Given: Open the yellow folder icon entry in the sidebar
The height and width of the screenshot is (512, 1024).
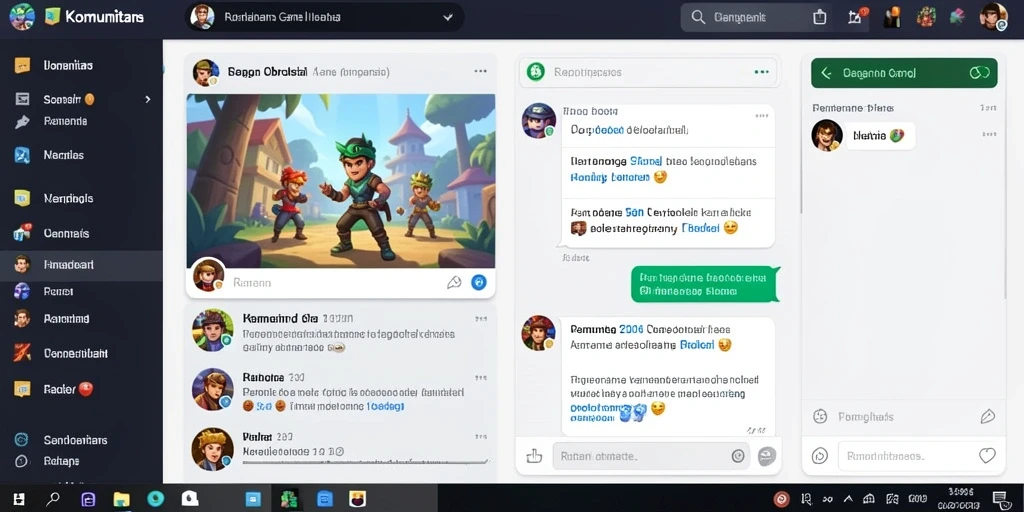Looking at the screenshot, I should 22,199.
